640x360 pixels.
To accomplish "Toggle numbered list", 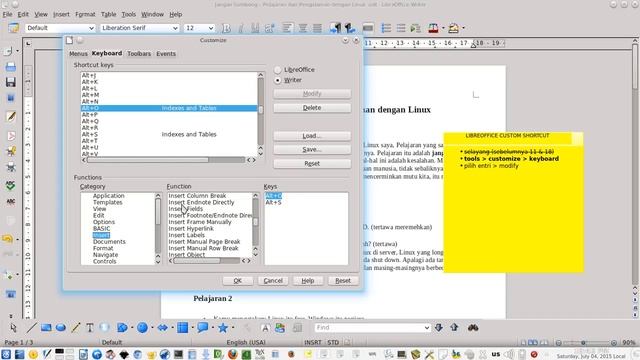I will coord(386,28).
